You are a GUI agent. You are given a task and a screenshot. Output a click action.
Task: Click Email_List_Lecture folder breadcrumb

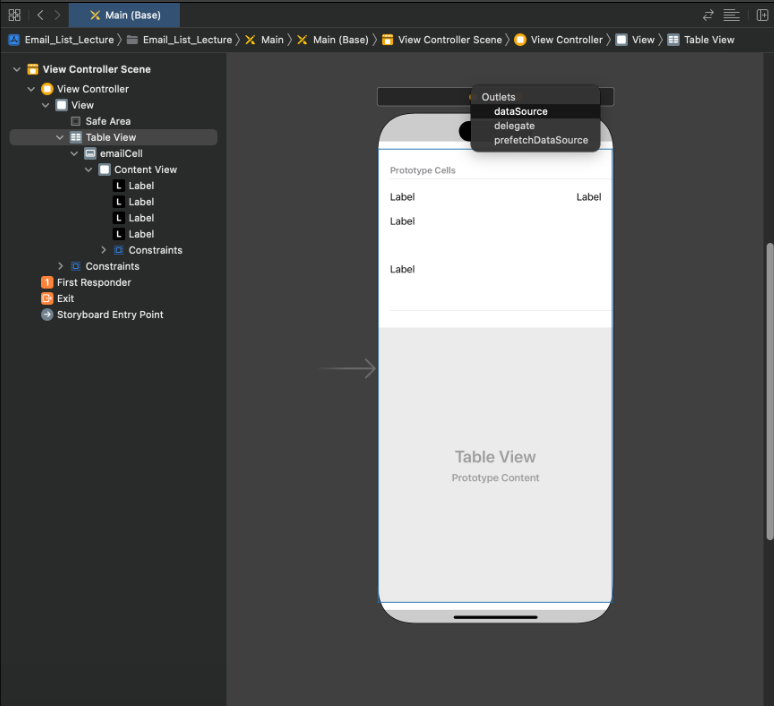pyautogui.click(x=180, y=40)
